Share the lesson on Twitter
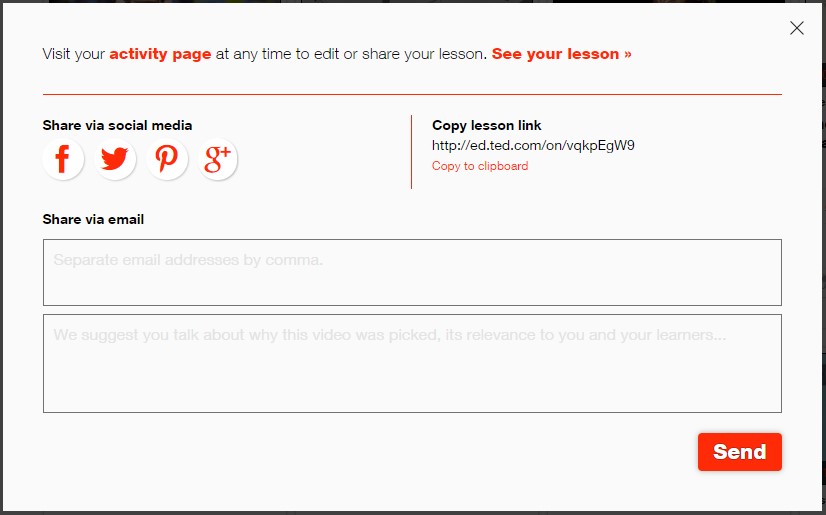This screenshot has height=515, width=826. [x=115, y=159]
